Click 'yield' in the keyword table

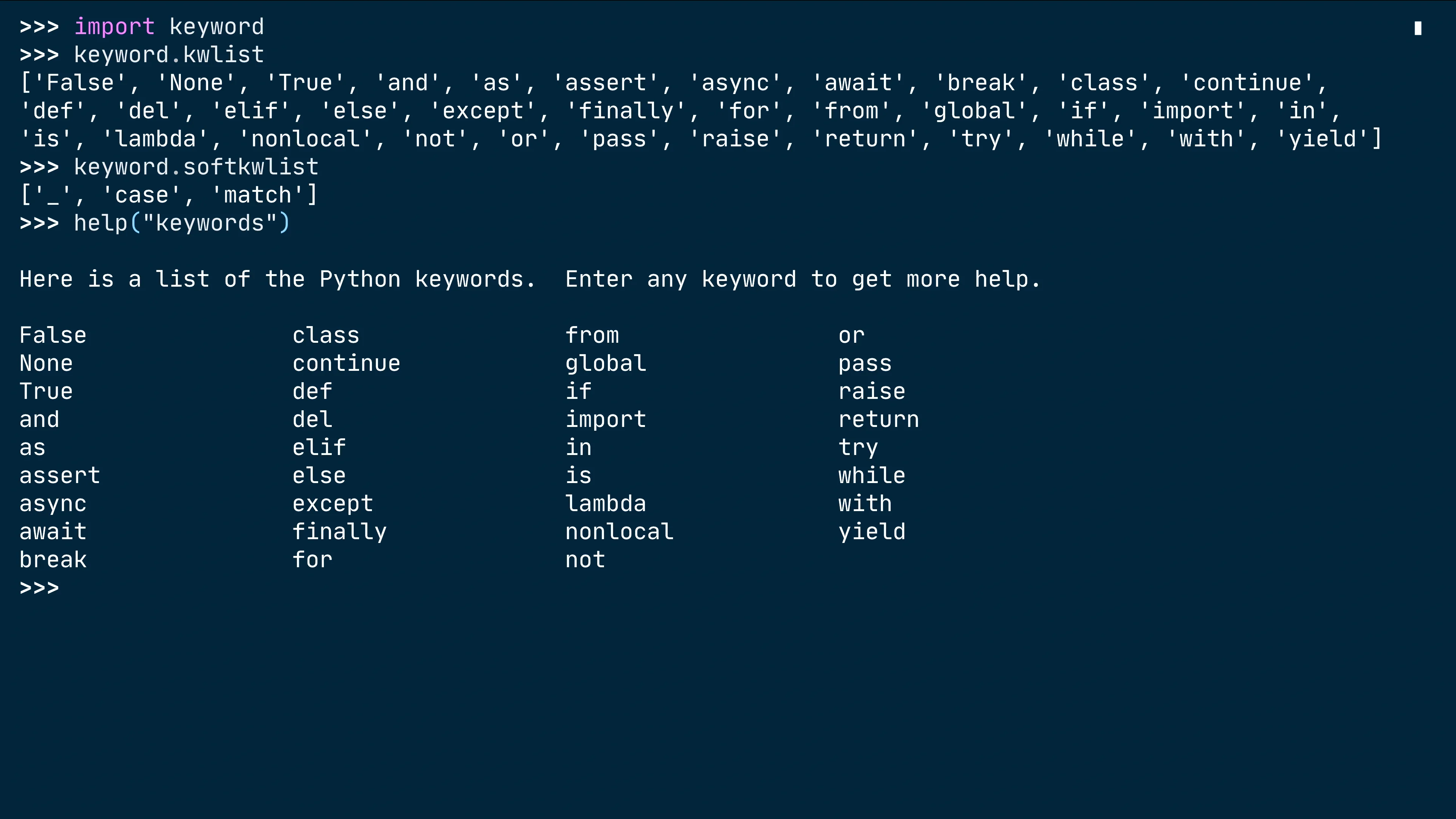[x=872, y=531]
